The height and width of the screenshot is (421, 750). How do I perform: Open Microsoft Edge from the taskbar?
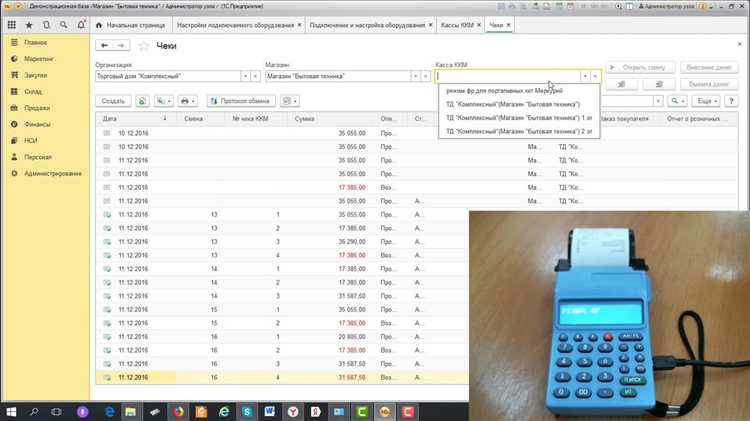(110, 411)
